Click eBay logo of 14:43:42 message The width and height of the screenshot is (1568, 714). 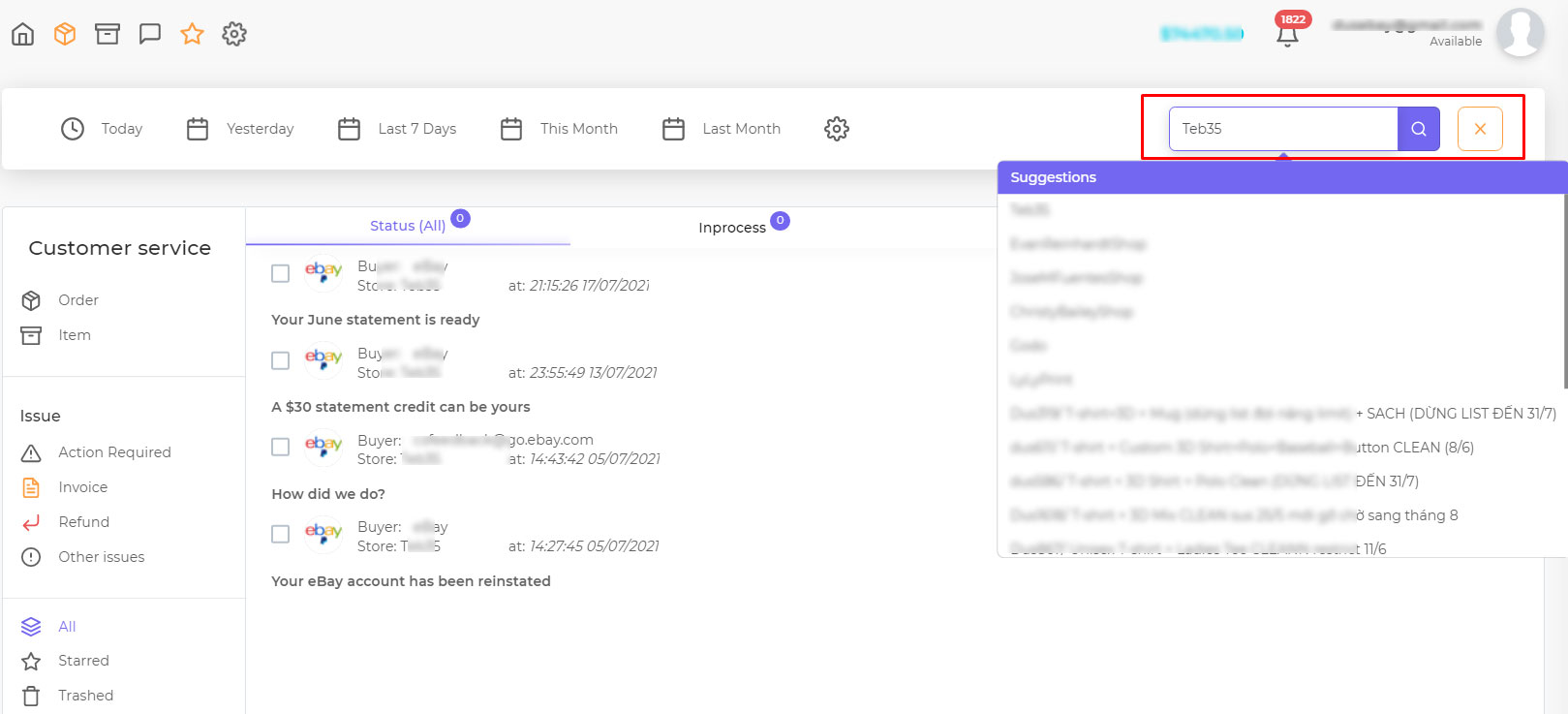pos(323,447)
